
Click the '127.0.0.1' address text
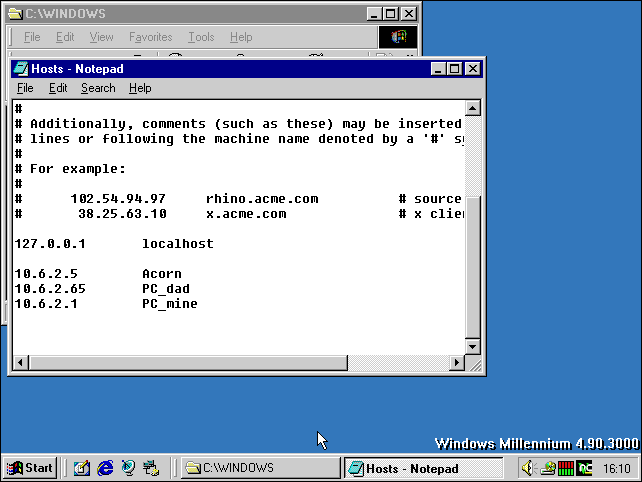coord(50,244)
